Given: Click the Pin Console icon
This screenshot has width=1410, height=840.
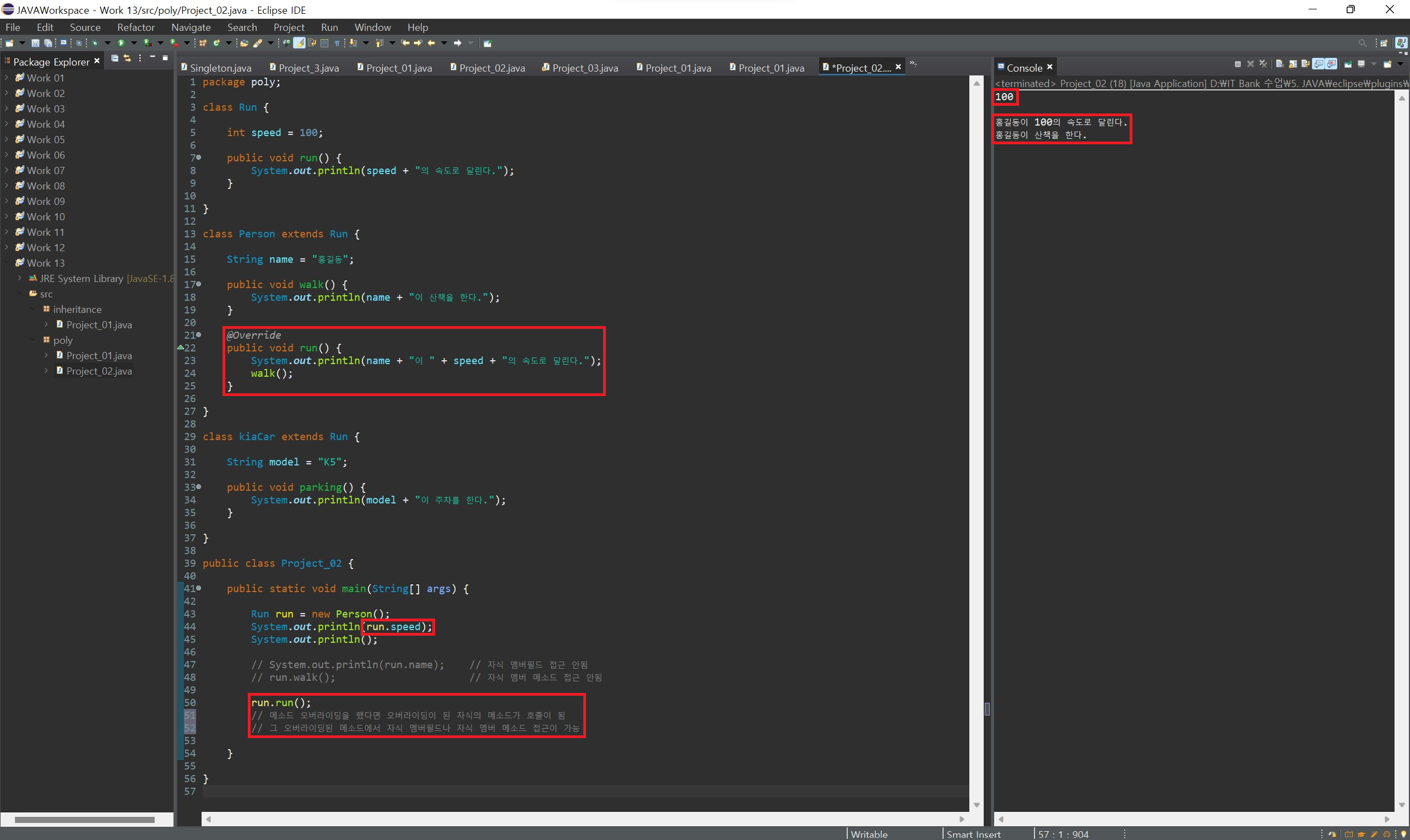Looking at the screenshot, I should pos(1349,64).
